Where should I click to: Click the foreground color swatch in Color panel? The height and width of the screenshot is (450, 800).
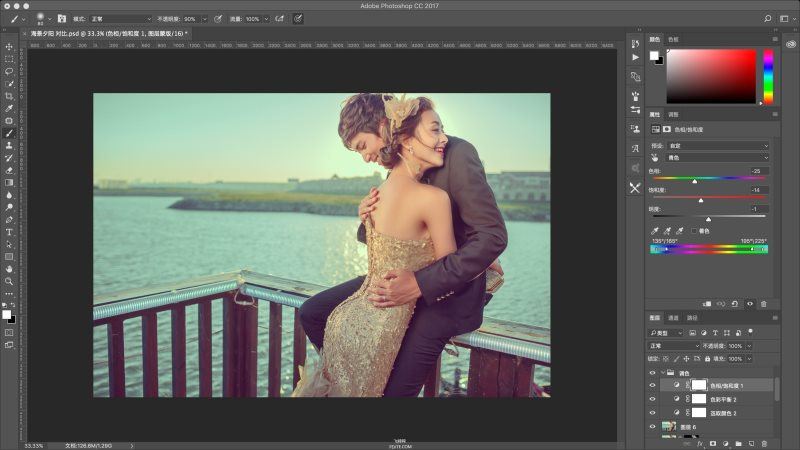point(654,56)
